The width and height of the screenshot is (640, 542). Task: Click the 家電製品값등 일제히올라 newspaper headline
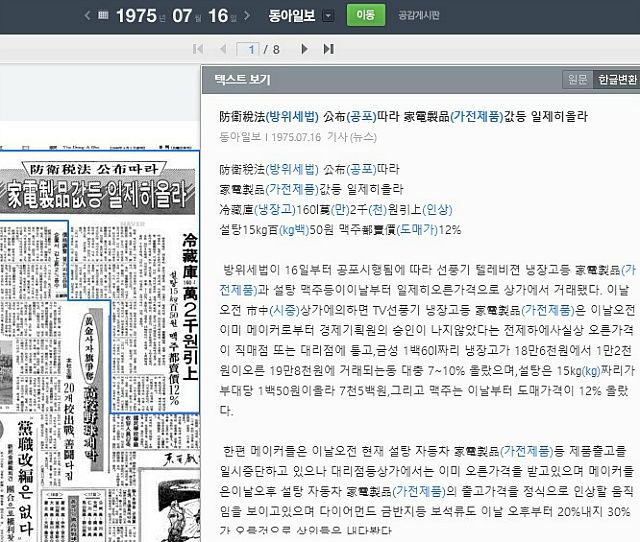pyautogui.click(x=98, y=195)
